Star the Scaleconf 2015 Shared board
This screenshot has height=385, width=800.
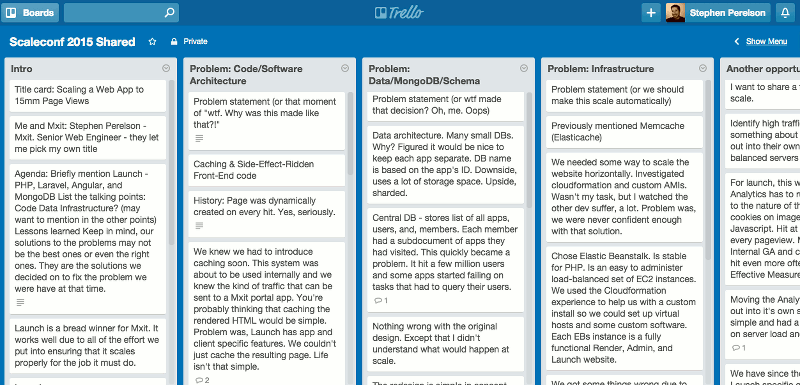[152, 42]
